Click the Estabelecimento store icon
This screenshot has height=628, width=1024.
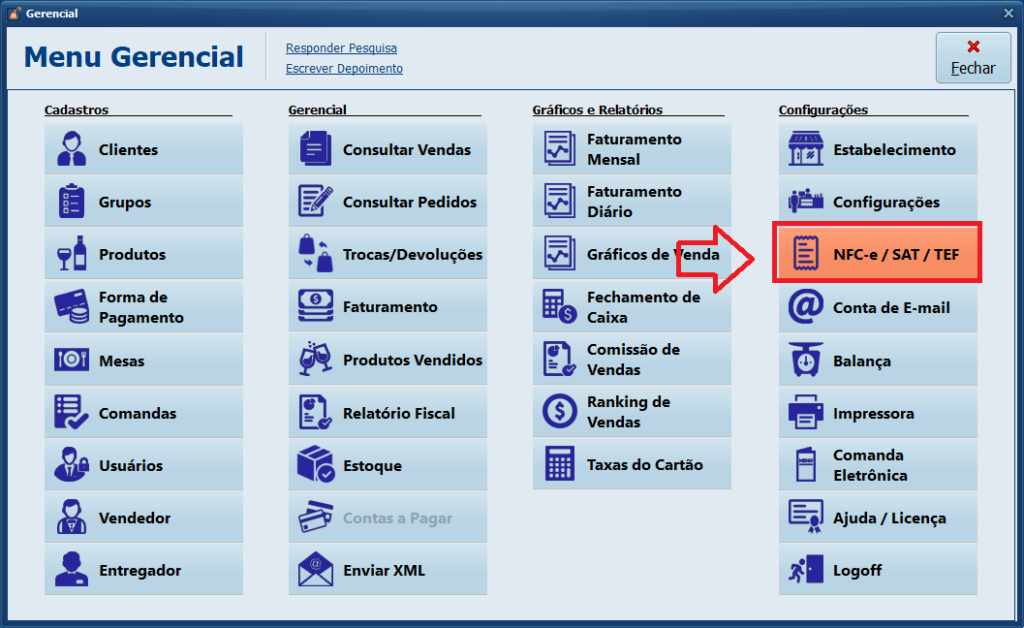pos(805,148)
